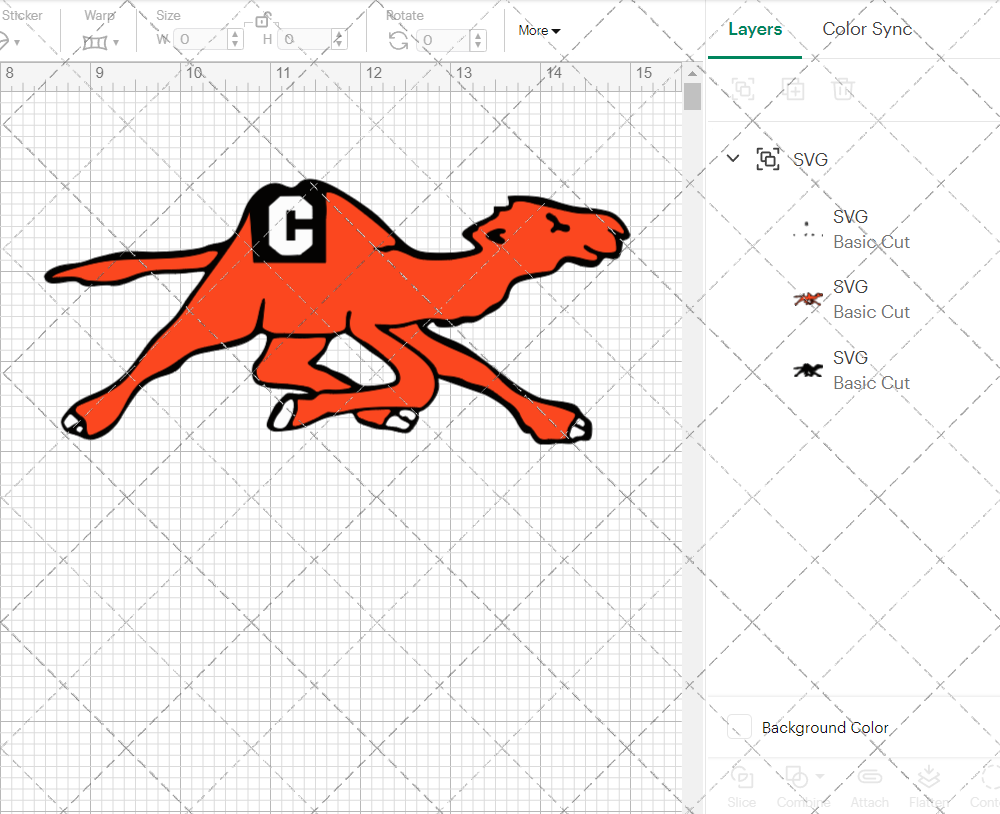Click the Rotate reset icon
1000x814 pixels.
pos(398,40)
